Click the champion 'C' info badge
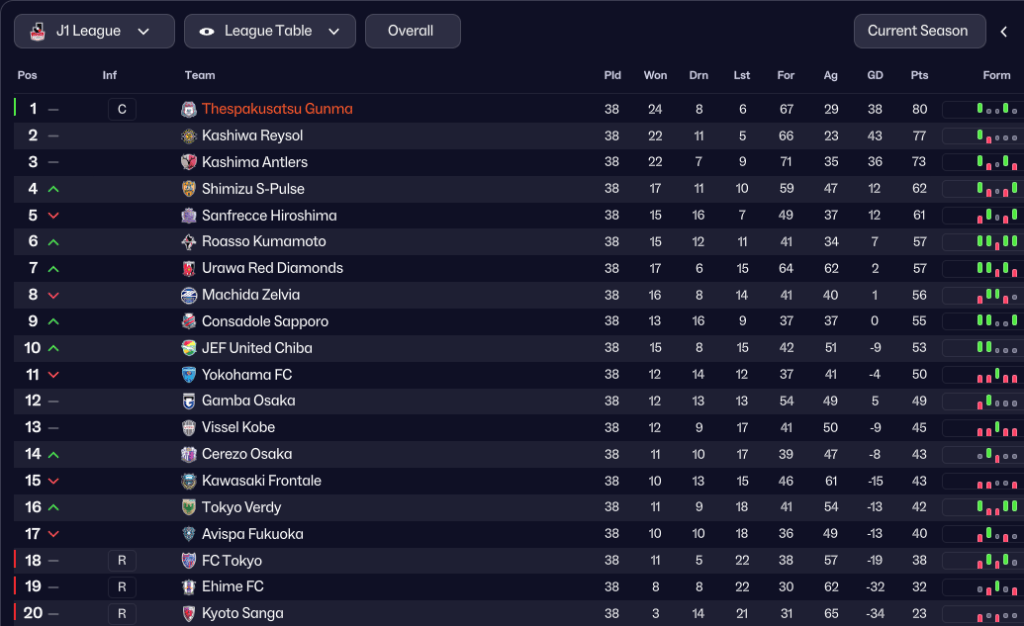This screenshot has height=626, width=1024. [122, 109]
